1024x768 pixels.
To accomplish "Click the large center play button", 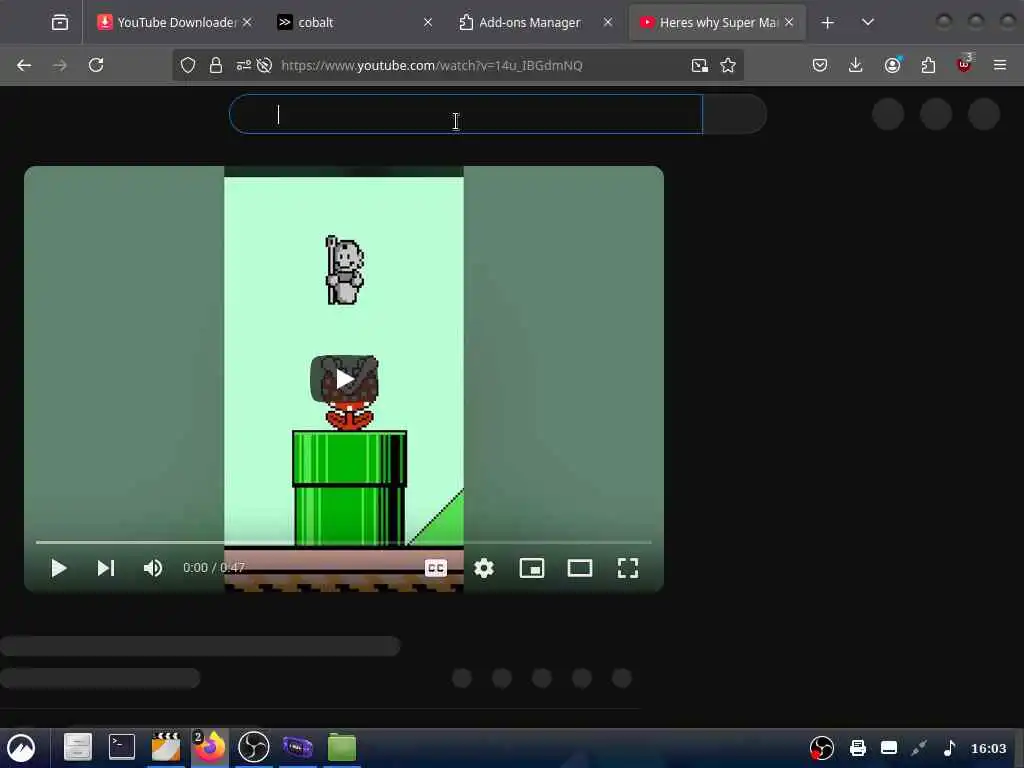I will (344, 379).
